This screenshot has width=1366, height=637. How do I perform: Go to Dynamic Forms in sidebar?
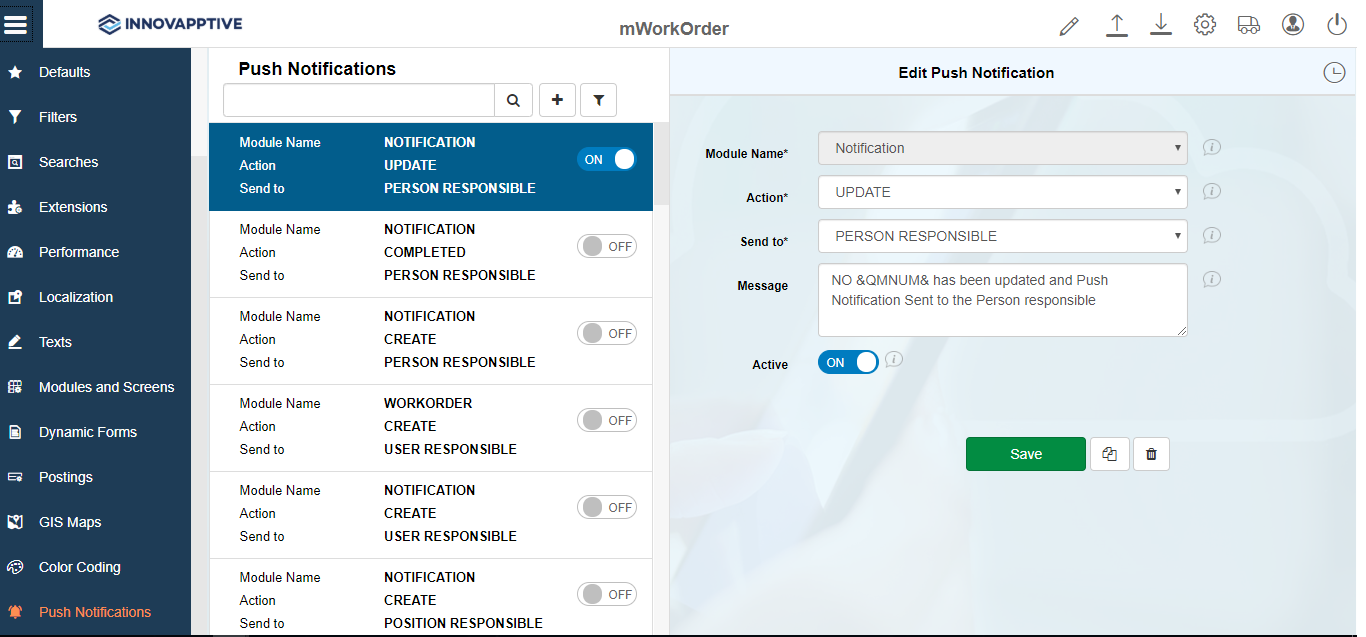[x=88, y=432]
